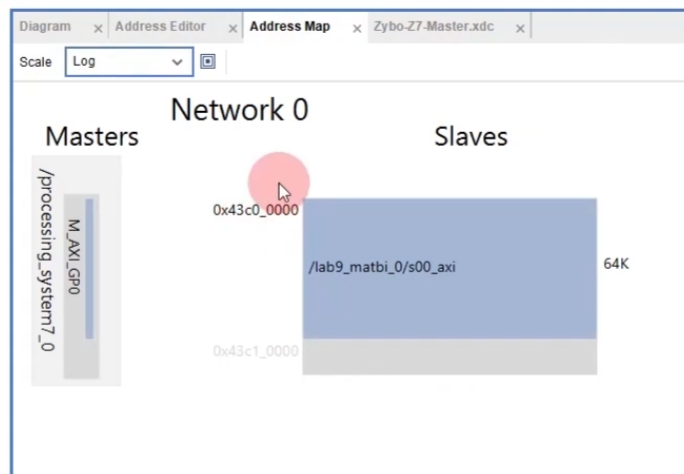Click the 64K size label
This screenshot has height=474, width=684.
[x=616, y=263]
